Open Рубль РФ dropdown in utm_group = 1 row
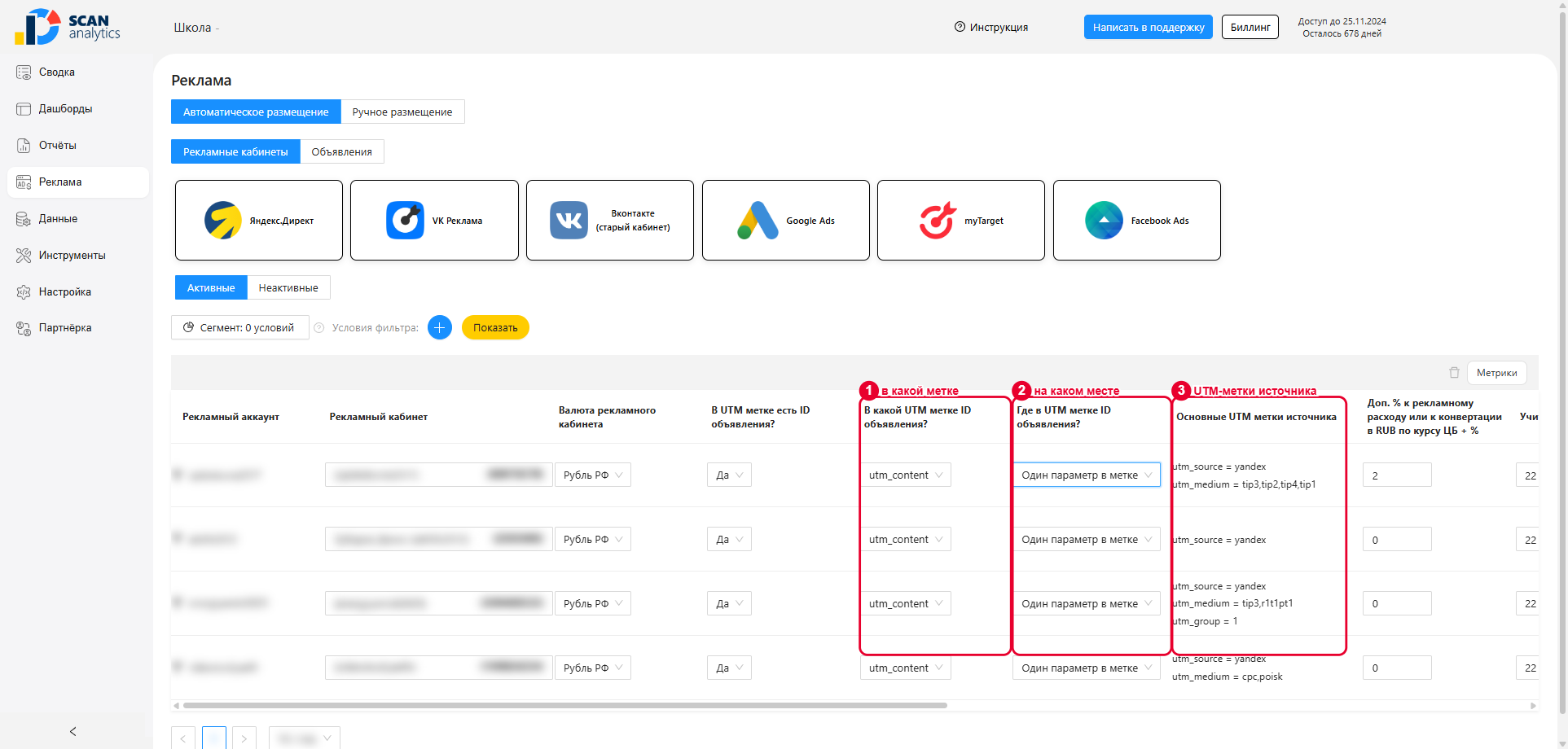The image size is (1568, 749). tap(593, 603)
